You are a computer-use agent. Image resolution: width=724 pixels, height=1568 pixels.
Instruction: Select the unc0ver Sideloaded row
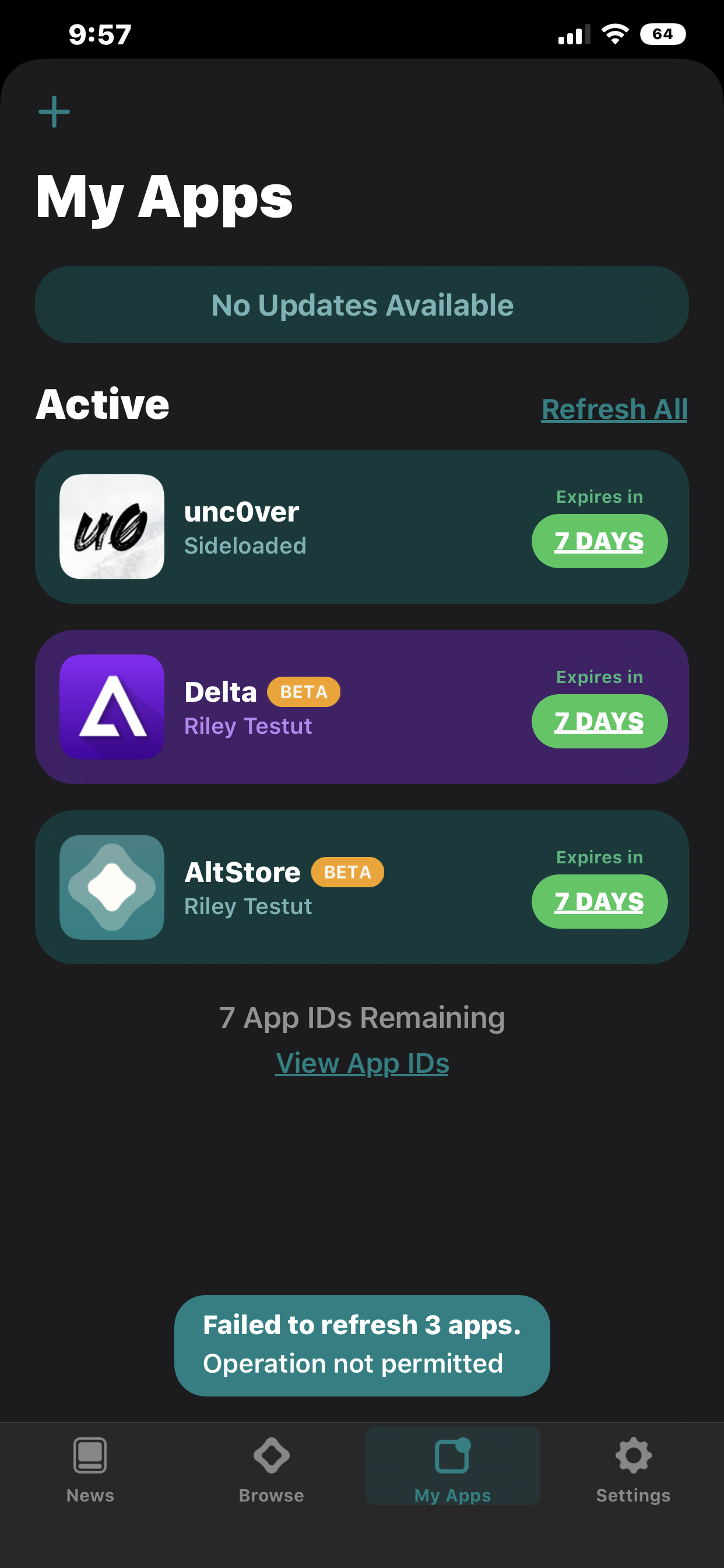362,527
